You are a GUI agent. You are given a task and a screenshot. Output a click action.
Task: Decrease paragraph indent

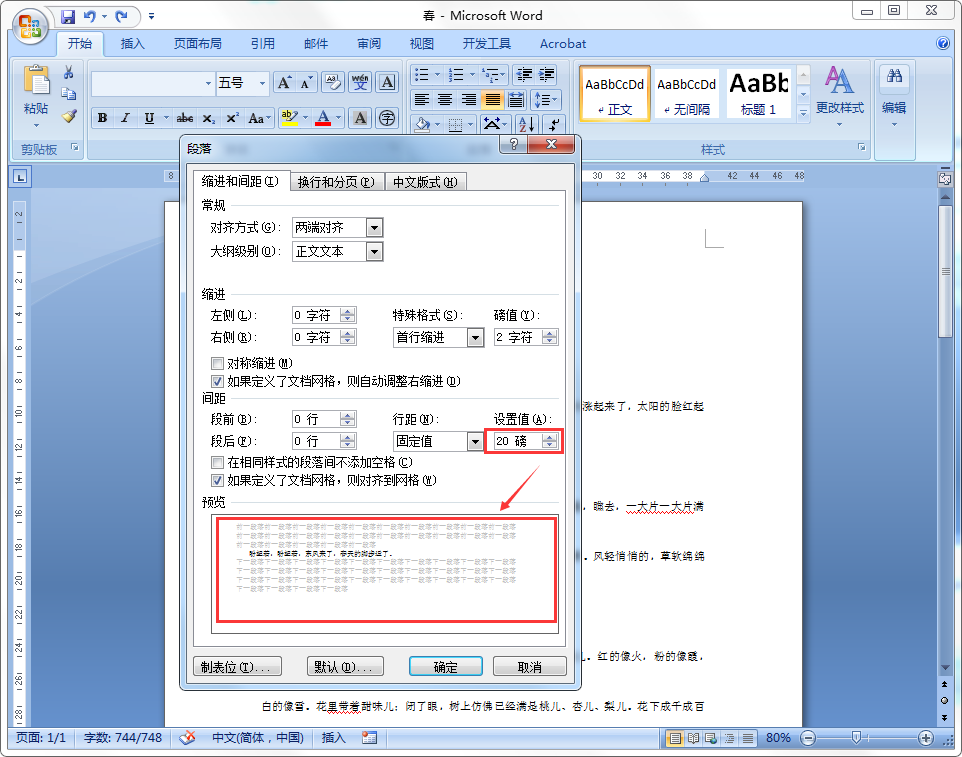(524, 75)
